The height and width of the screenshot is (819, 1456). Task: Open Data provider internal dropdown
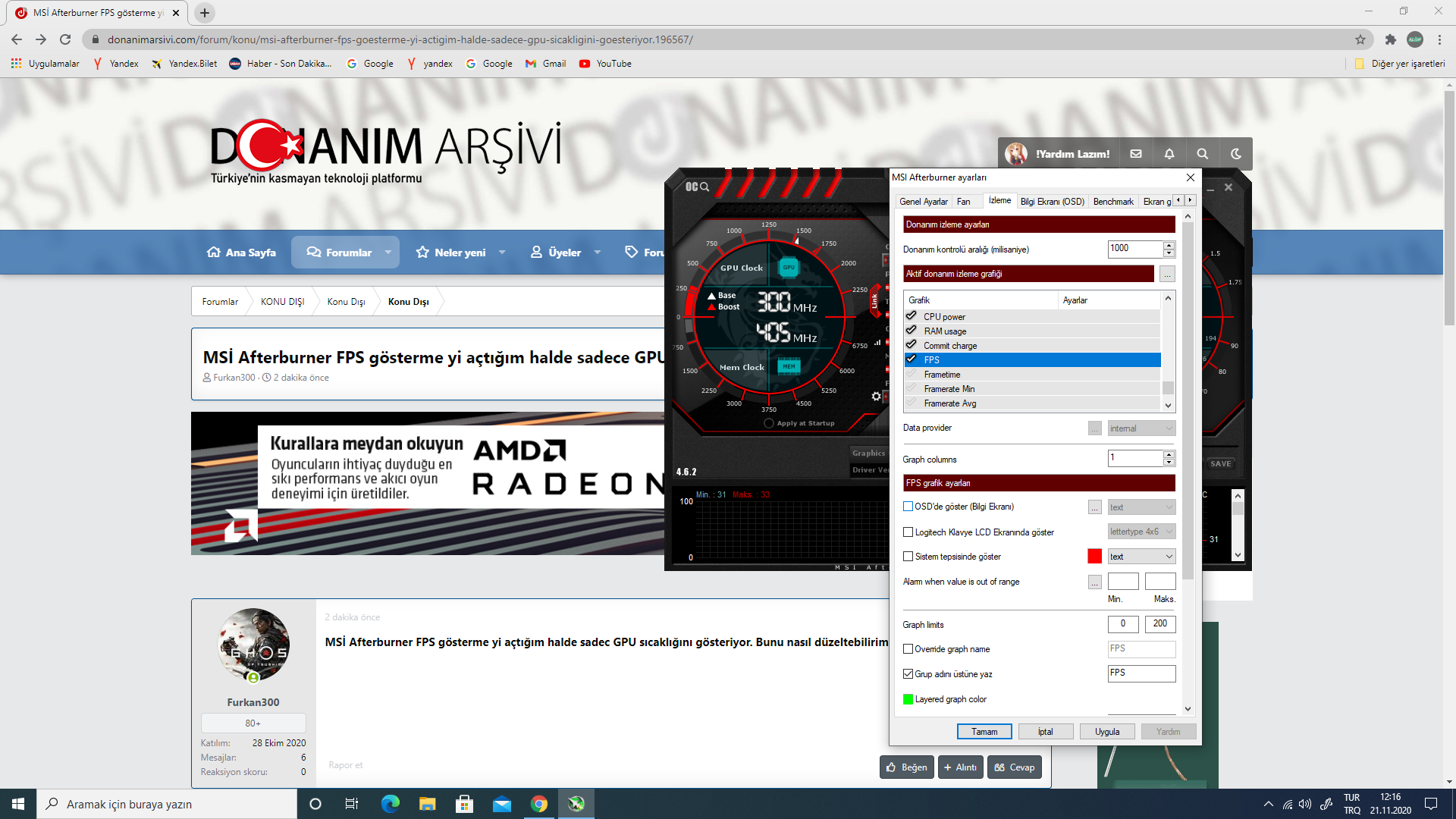pyautogui.click(x=1141, y=428)
